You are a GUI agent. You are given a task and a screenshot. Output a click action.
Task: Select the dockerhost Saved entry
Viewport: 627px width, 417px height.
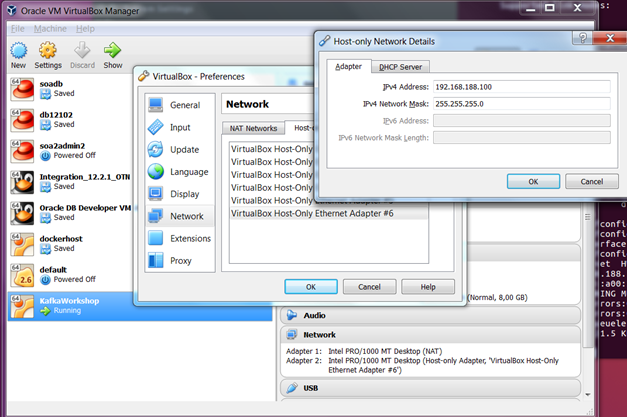(70, 244)
